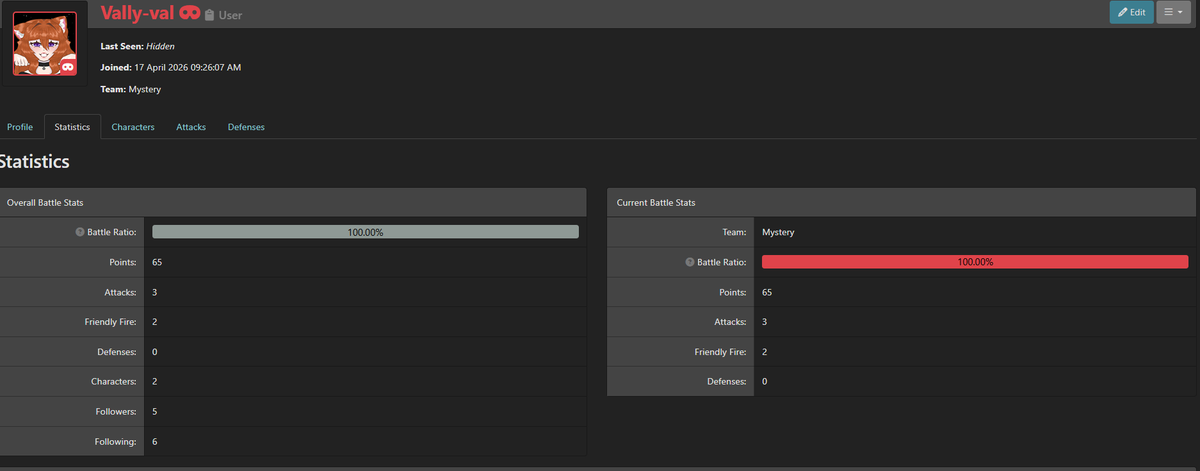The width and height of the screenshot is (1200, 471).
Task: Click the Vally-val username heading
Action: pyautogui.click(x=137, y=14)
